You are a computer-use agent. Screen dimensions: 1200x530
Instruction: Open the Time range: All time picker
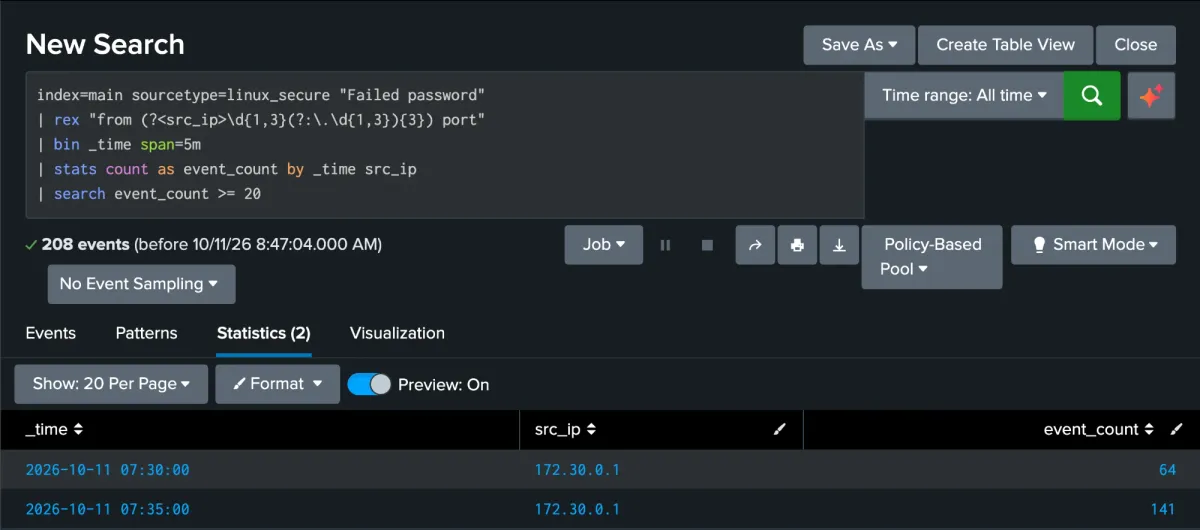(x=964, y=95)
